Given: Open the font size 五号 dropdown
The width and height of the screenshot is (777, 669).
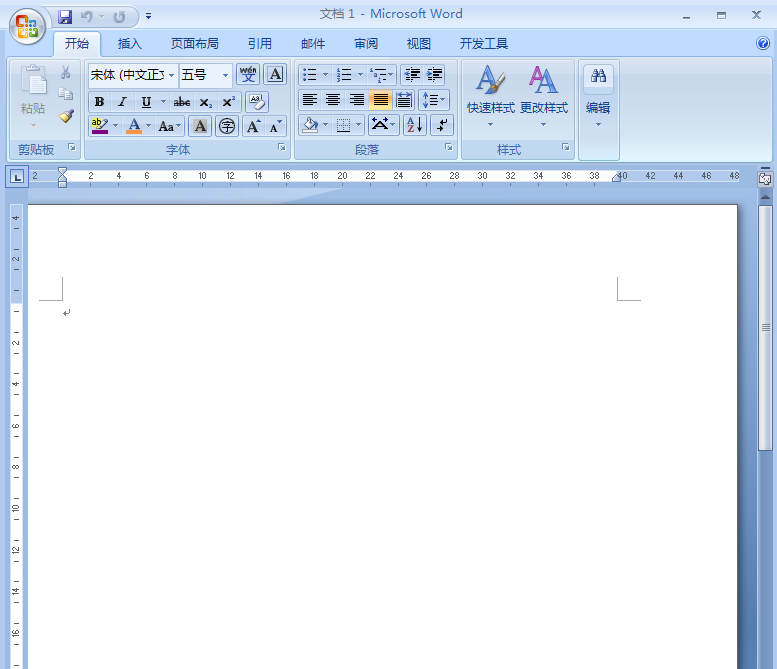Looking at the screenshot, I should pyautogui.click(x=225, y=75).
